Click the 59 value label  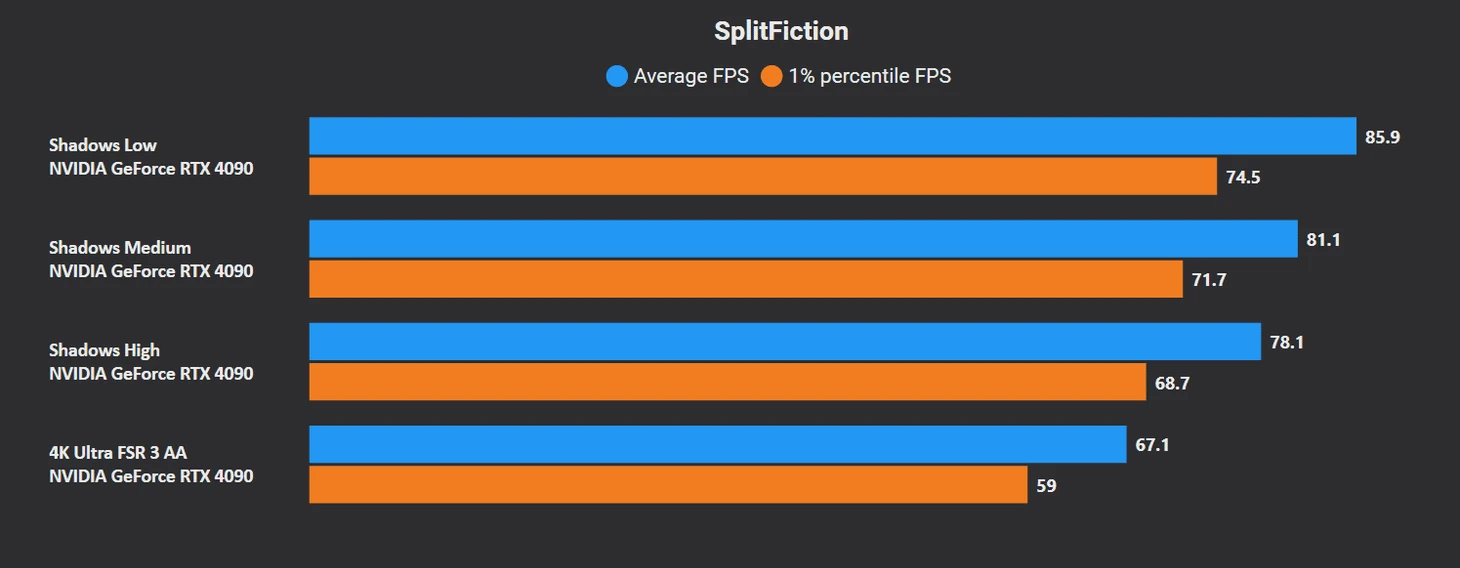pos(1046,486)
